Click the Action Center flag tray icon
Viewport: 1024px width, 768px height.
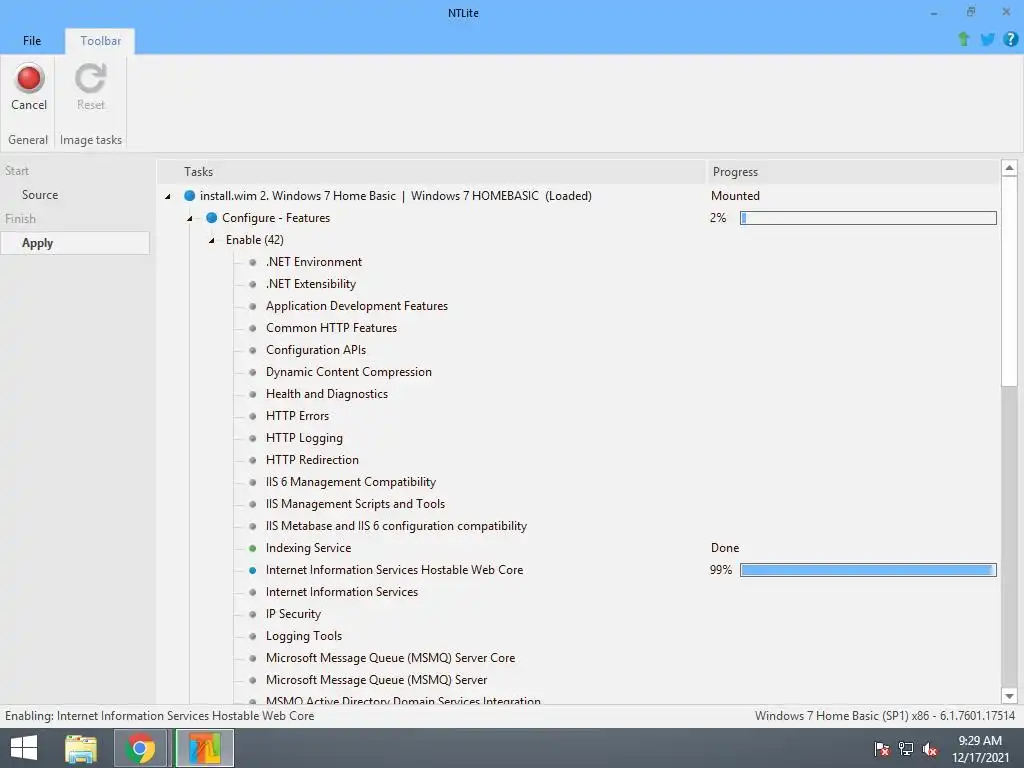(x=881, y=748)
